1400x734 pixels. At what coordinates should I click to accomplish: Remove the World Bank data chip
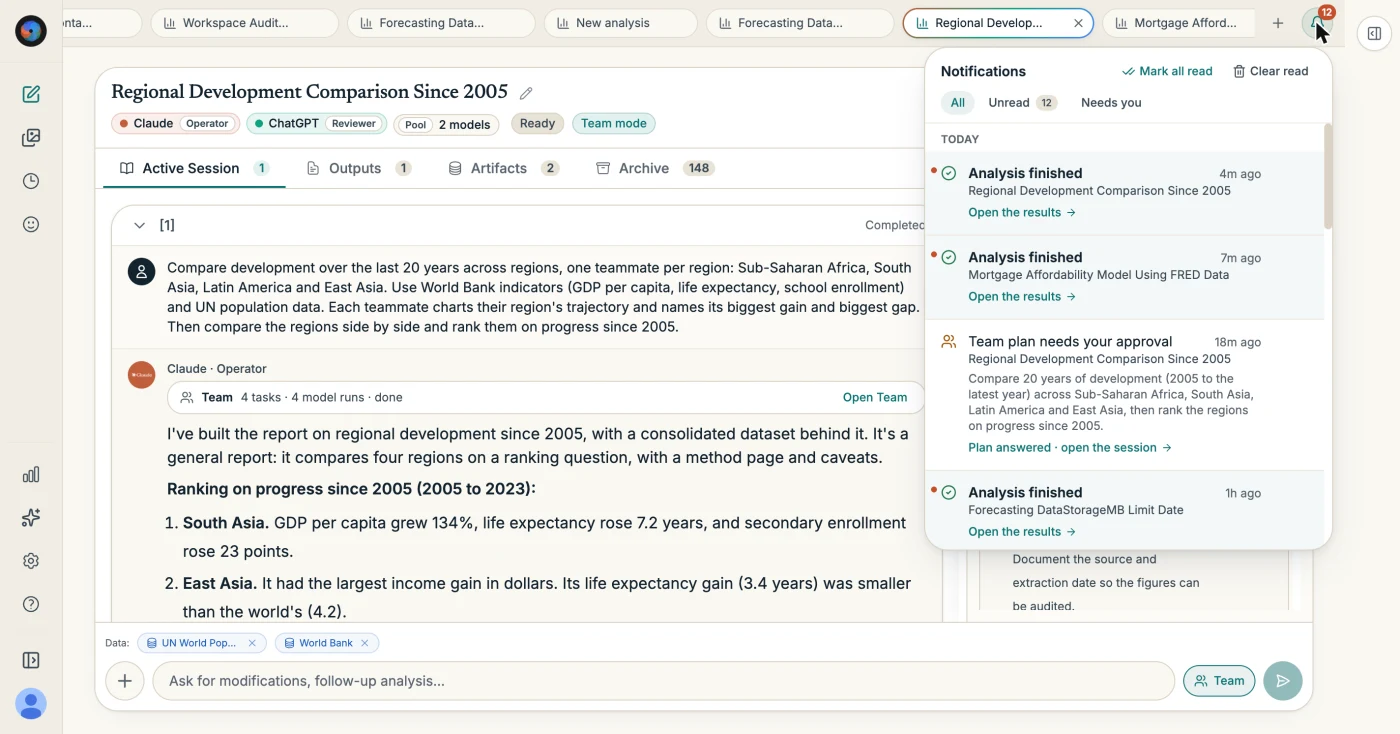point(365,643)
